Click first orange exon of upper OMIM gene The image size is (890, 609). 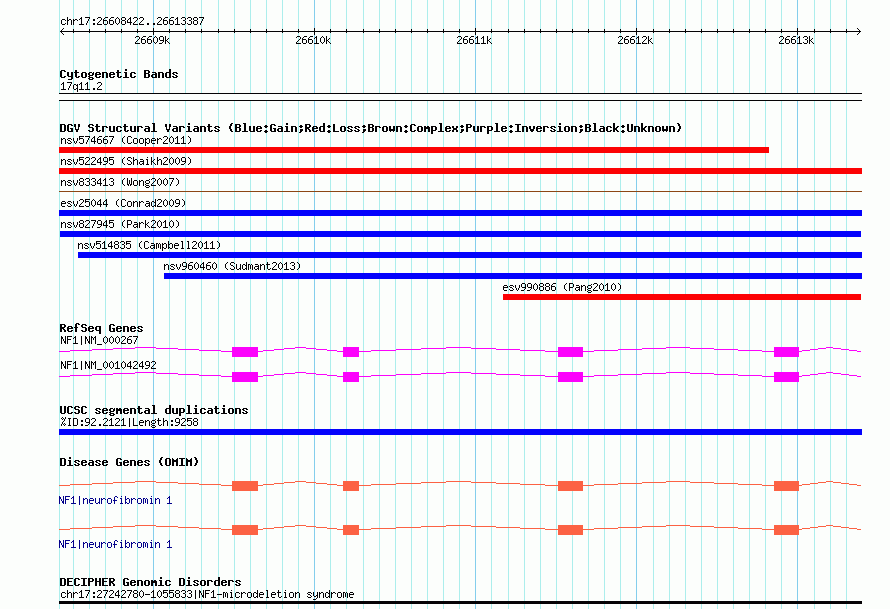(x=245, y=486)
